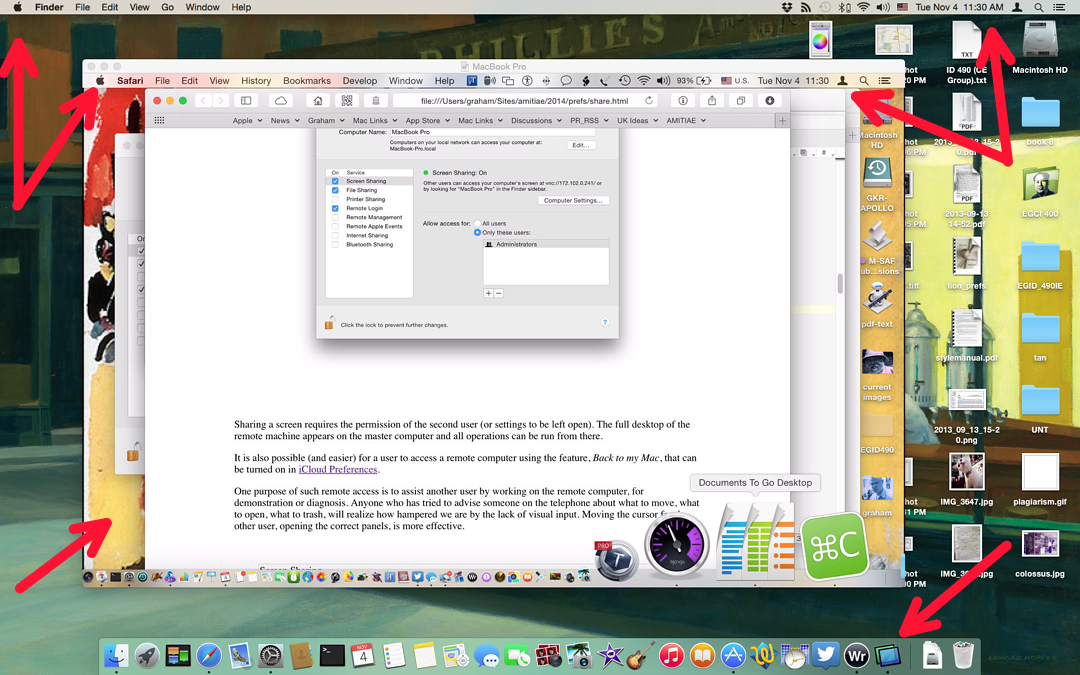This screenshot has height=675, width=1080.
Task: Toggle Printer Sharing checkbox in the Sharing image
Action: (x=335, y=199)
